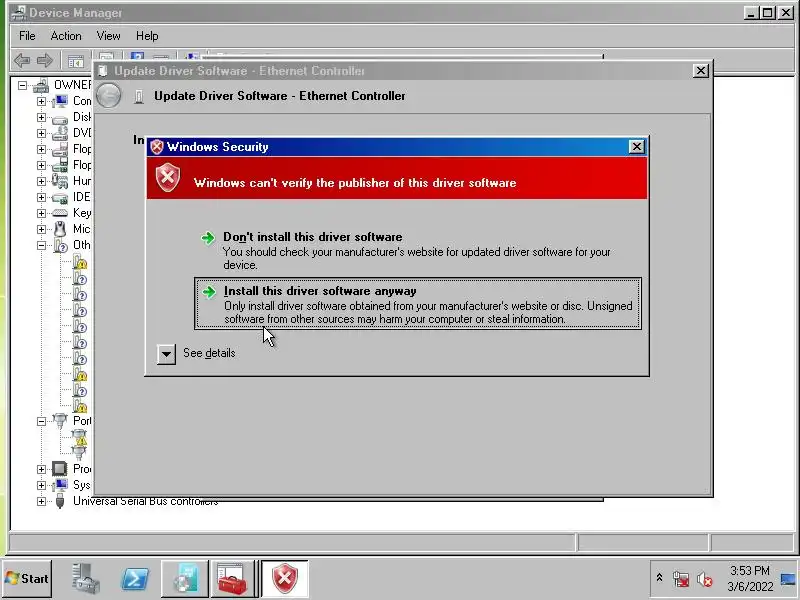Click the taskbar clock showing 3:53 PM
This screenshot has height=600, width=800.
[x=750, y=579]
